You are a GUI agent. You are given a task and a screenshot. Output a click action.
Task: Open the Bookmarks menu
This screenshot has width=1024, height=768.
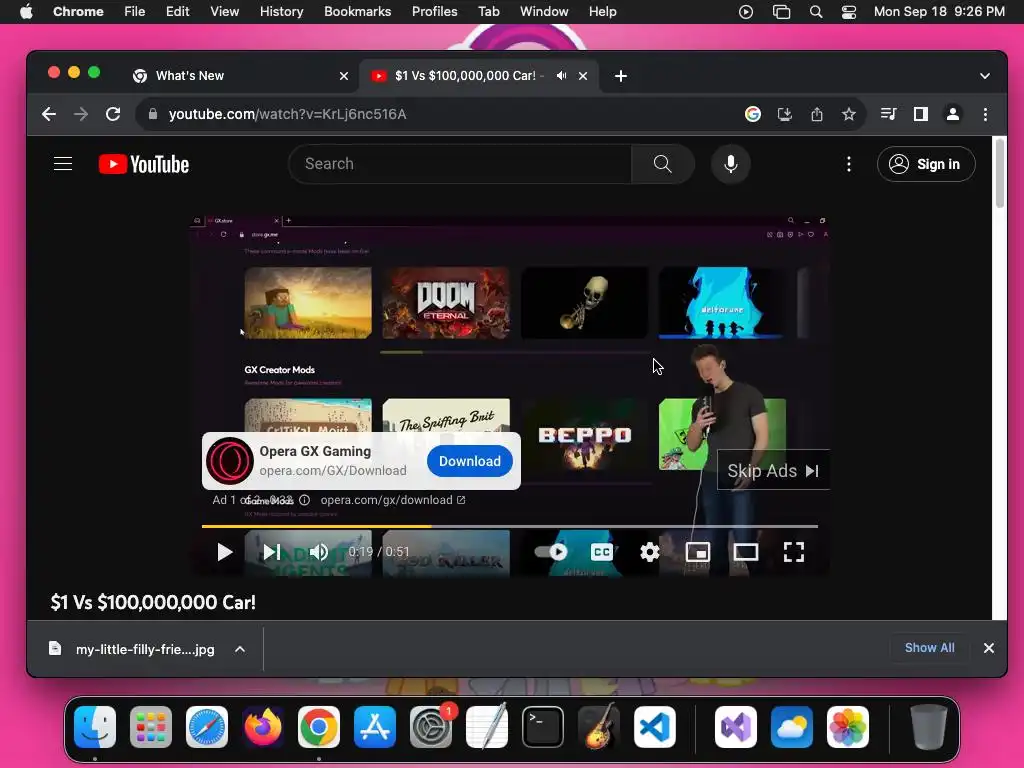[358, 12]
